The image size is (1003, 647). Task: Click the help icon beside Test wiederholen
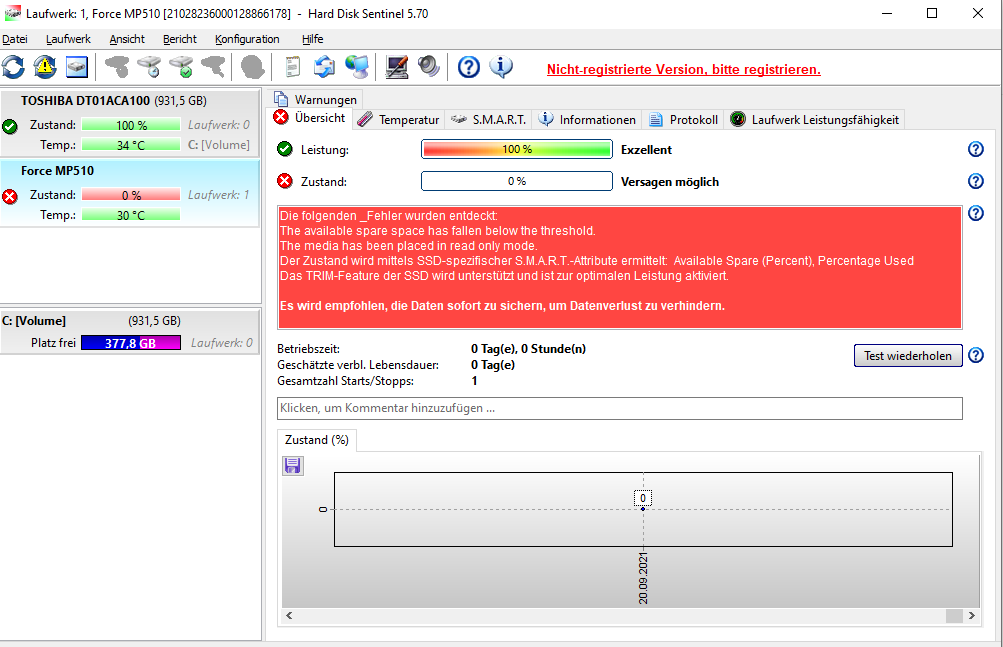[975, 355]
